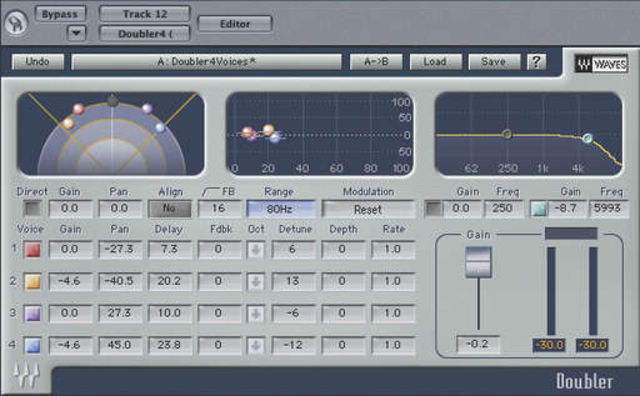Click the voice markers in delay/detune graph
The height and width of the screenshot is (396, 640).
[261, 133]
